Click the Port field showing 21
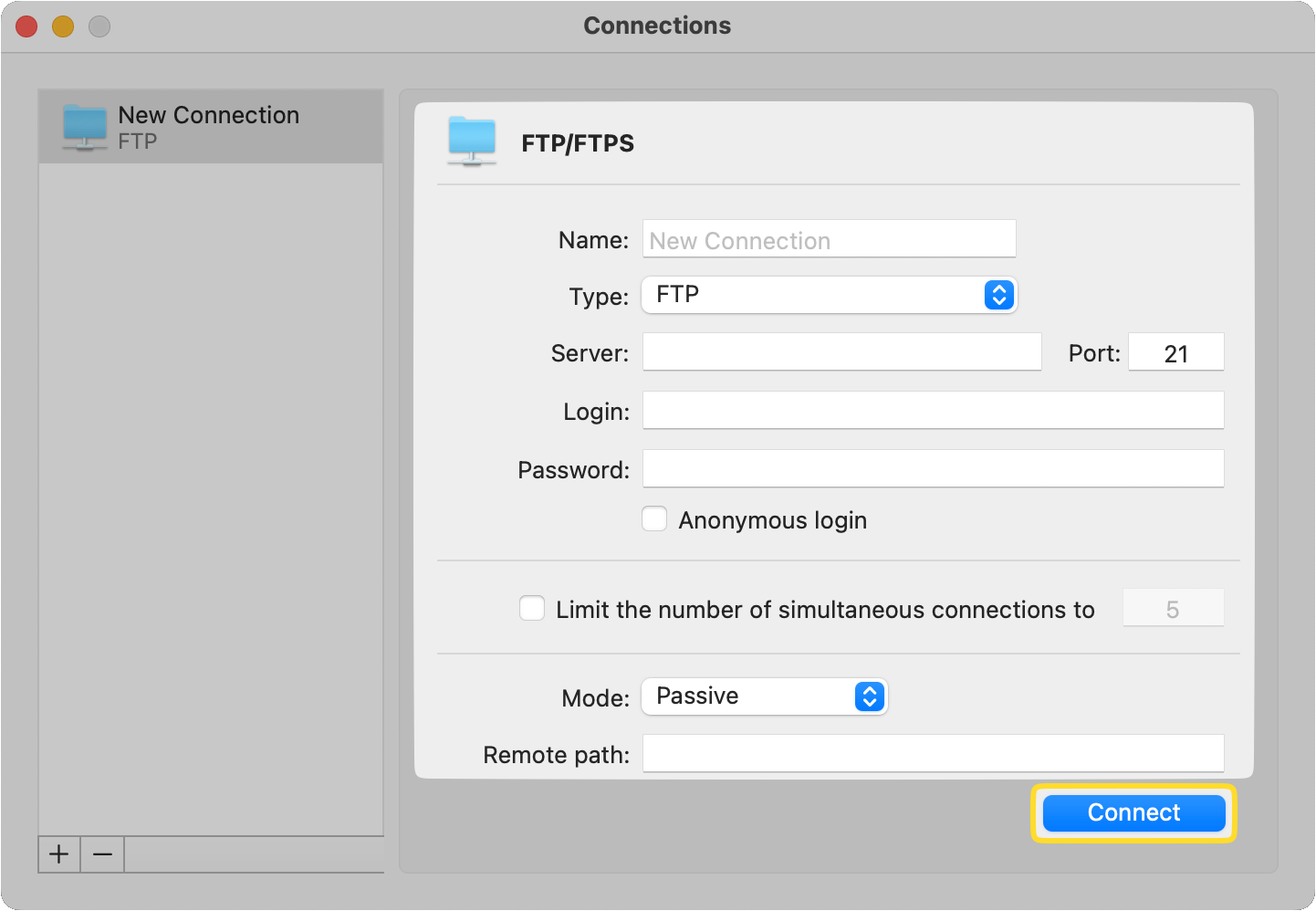Image resolution: width=1316 pixels, height=911 pixels. pos(1175,351)
